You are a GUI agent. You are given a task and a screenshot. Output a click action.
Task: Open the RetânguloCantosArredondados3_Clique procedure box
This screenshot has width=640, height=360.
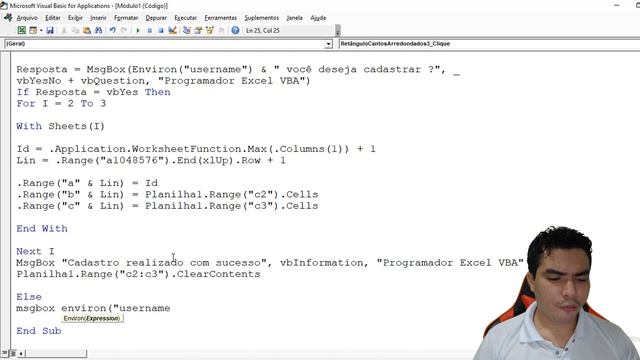(489, 44)
